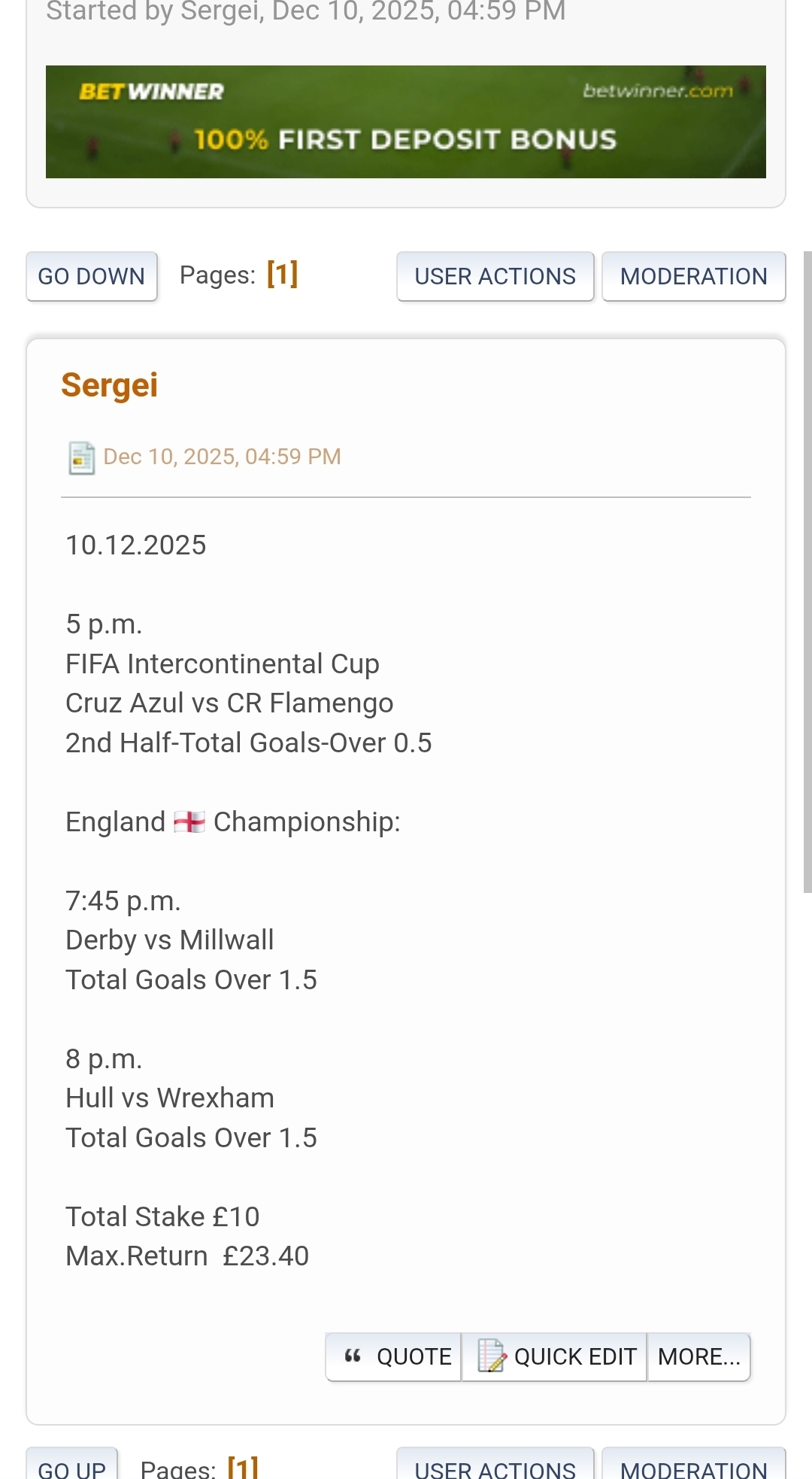Open the top USER ACTIONS dropdown

point(495,276)
